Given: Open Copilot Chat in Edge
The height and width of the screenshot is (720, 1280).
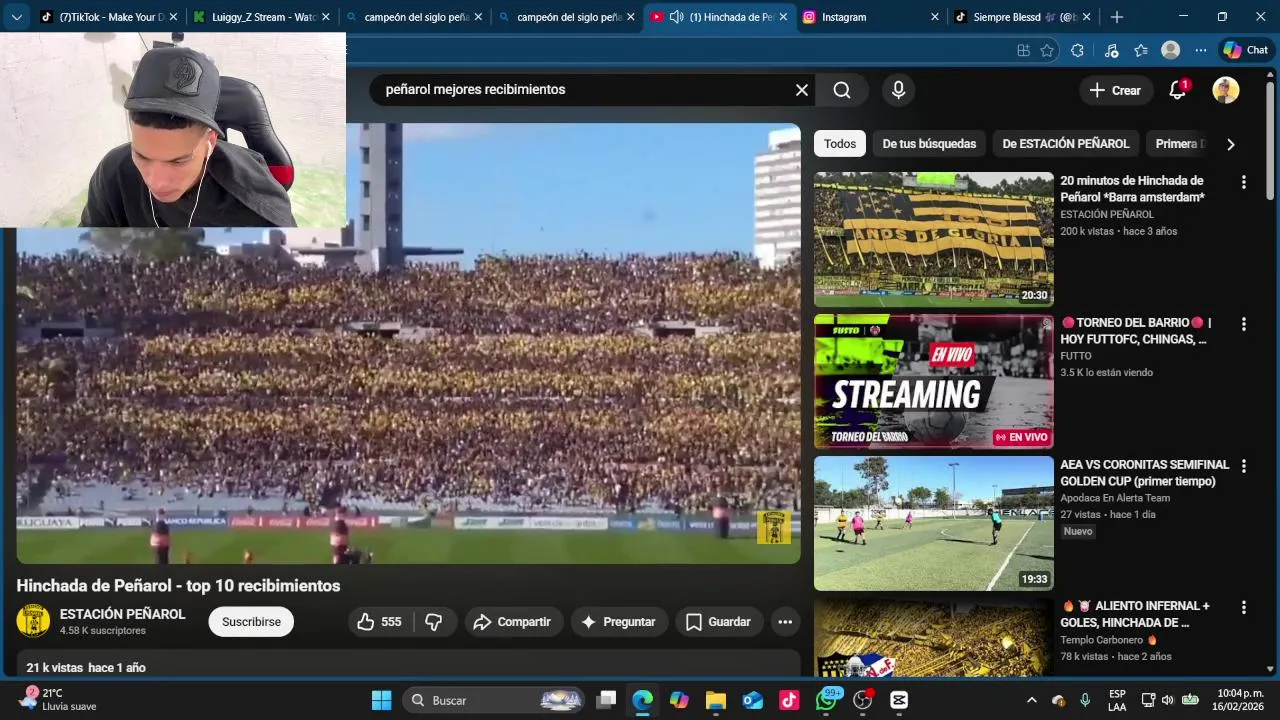Looking at the screenshot, I should coord(1245,50).
